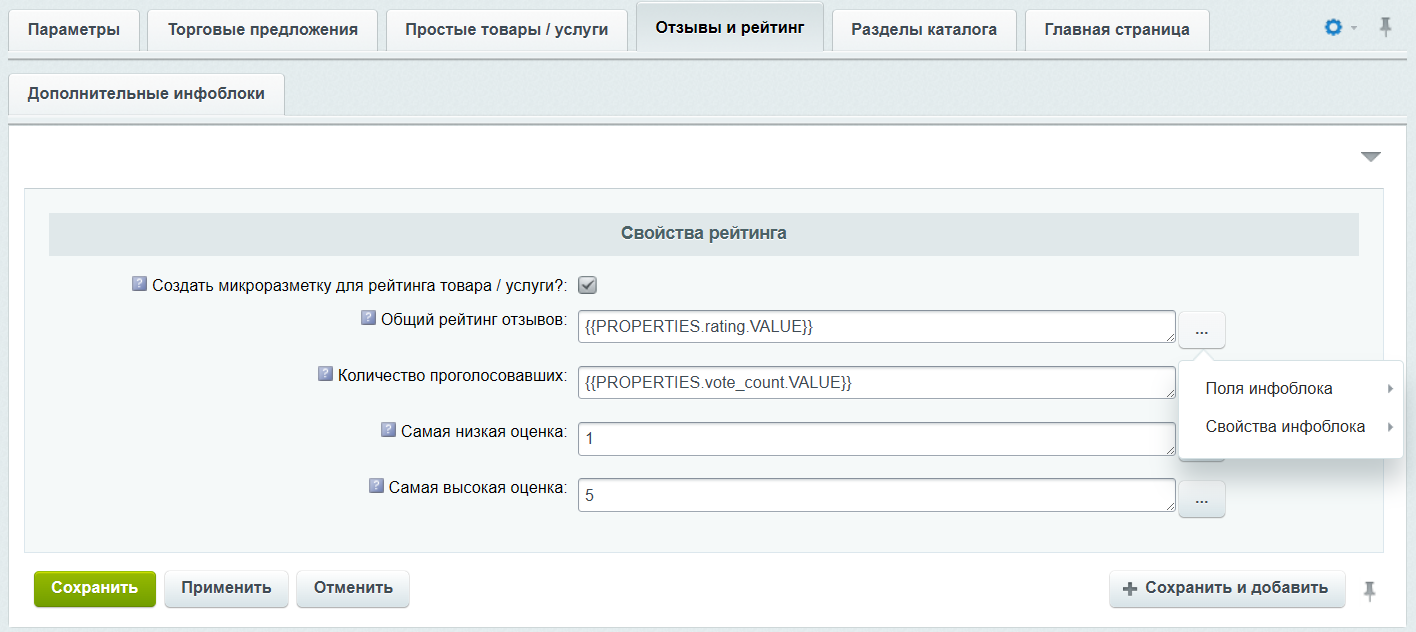This screenshot has width=1416, height=632.
Task: Click the Сохранить и добавить button
Action: [x=1227, y=588]
